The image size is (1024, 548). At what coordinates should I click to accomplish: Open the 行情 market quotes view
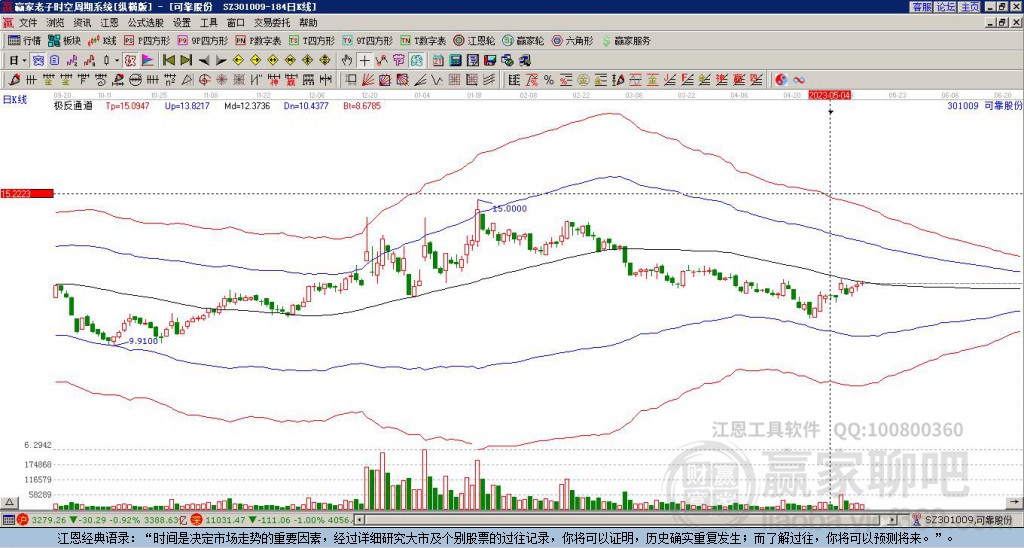click(x=24, y=40)
